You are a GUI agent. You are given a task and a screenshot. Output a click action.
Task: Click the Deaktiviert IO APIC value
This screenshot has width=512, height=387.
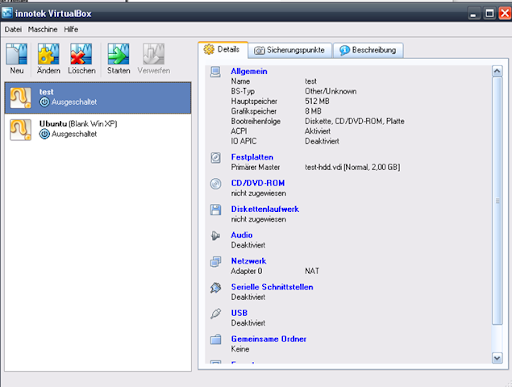pyautogui.click(x=322, y=141)
